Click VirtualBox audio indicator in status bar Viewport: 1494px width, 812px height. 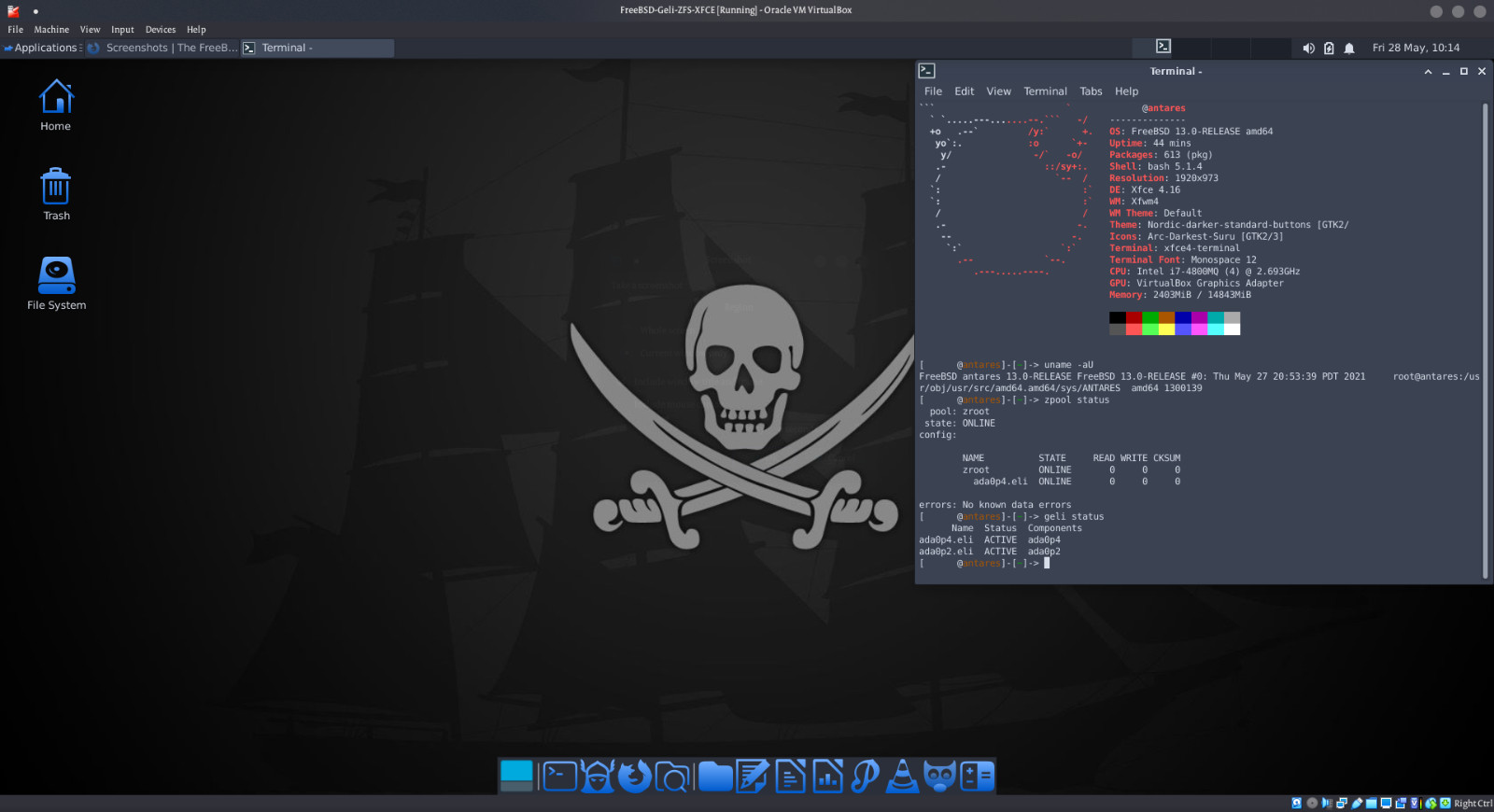pyautogui.click(x=1327, y=803)
